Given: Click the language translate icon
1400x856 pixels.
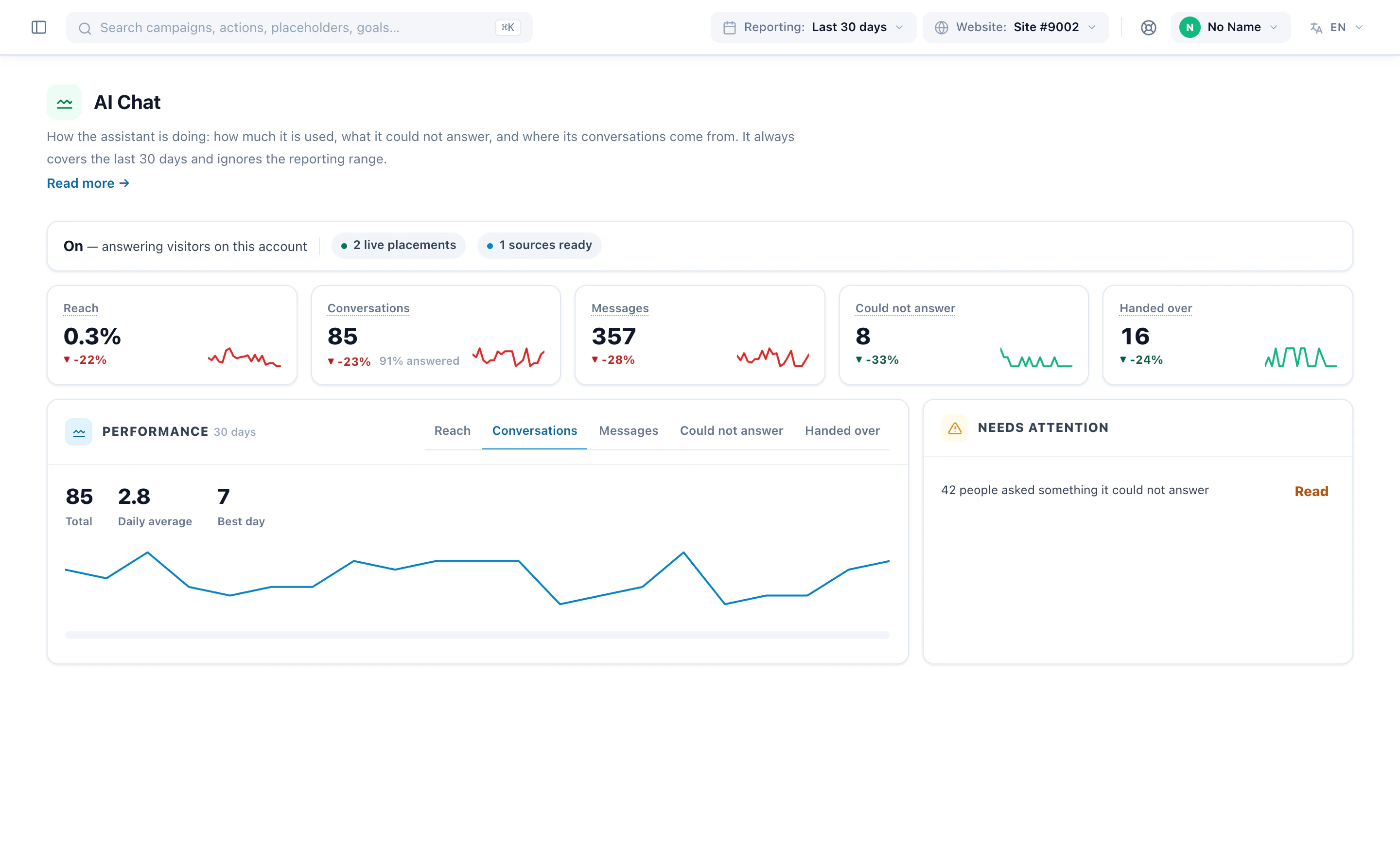Looking at the screenshot, I should click(x=1315, y=28).
